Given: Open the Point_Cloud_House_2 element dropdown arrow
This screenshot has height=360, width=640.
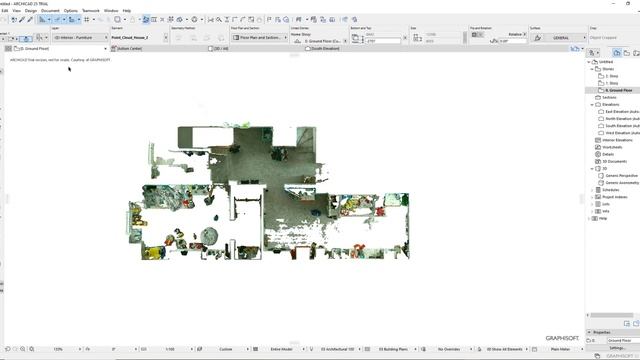Looking at the screenshot, I should pyautogui.click(x=166, y=38).
